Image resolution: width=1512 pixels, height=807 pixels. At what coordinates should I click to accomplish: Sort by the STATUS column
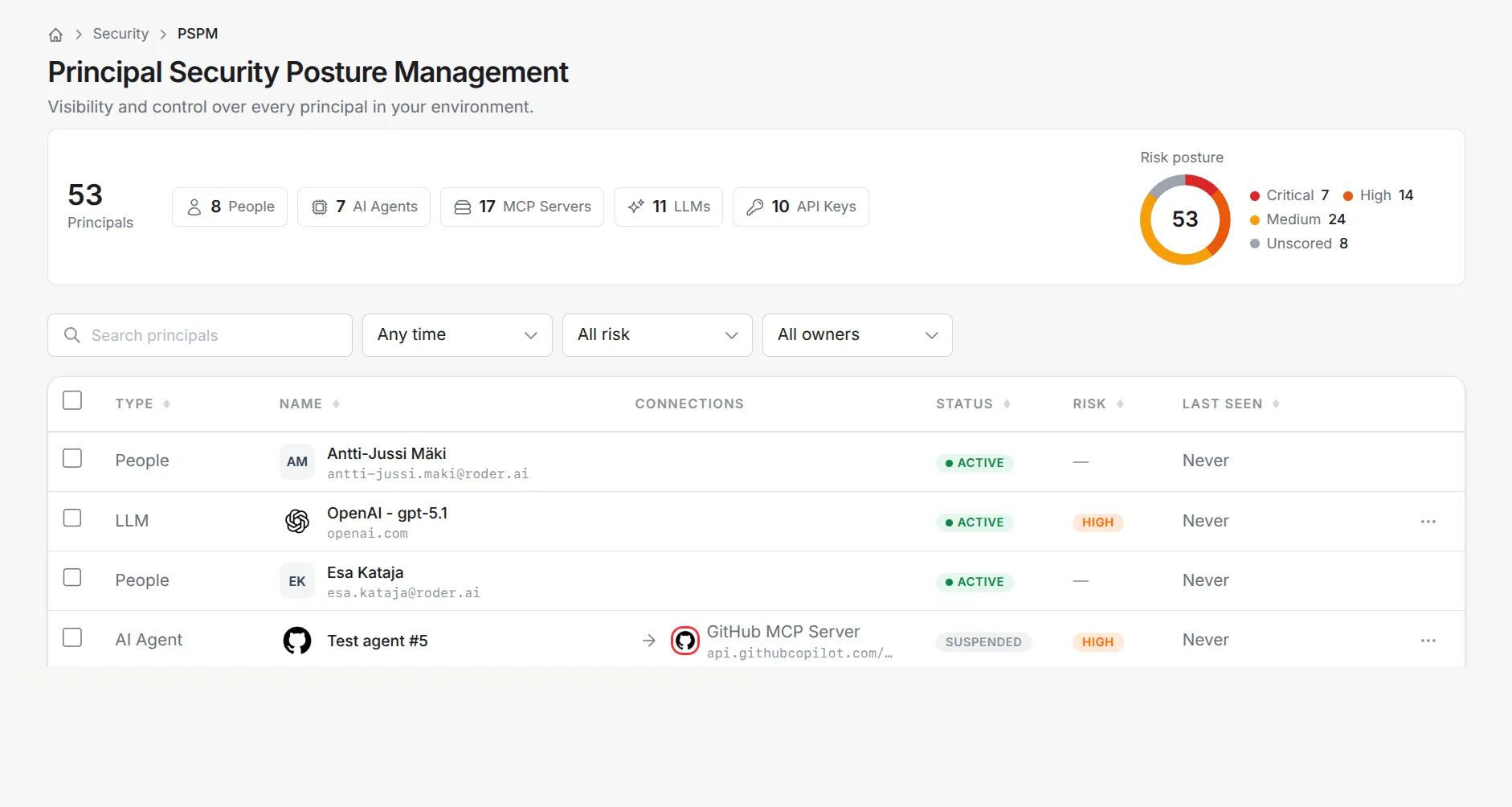(x=973, y=404)
